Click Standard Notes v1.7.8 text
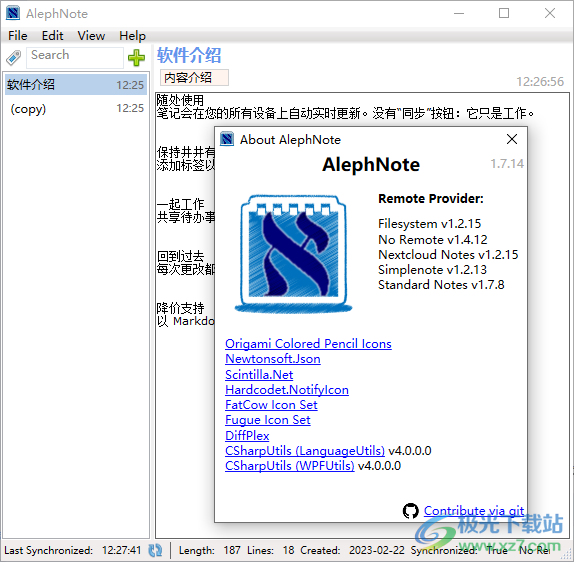 (x=441, y=284)
